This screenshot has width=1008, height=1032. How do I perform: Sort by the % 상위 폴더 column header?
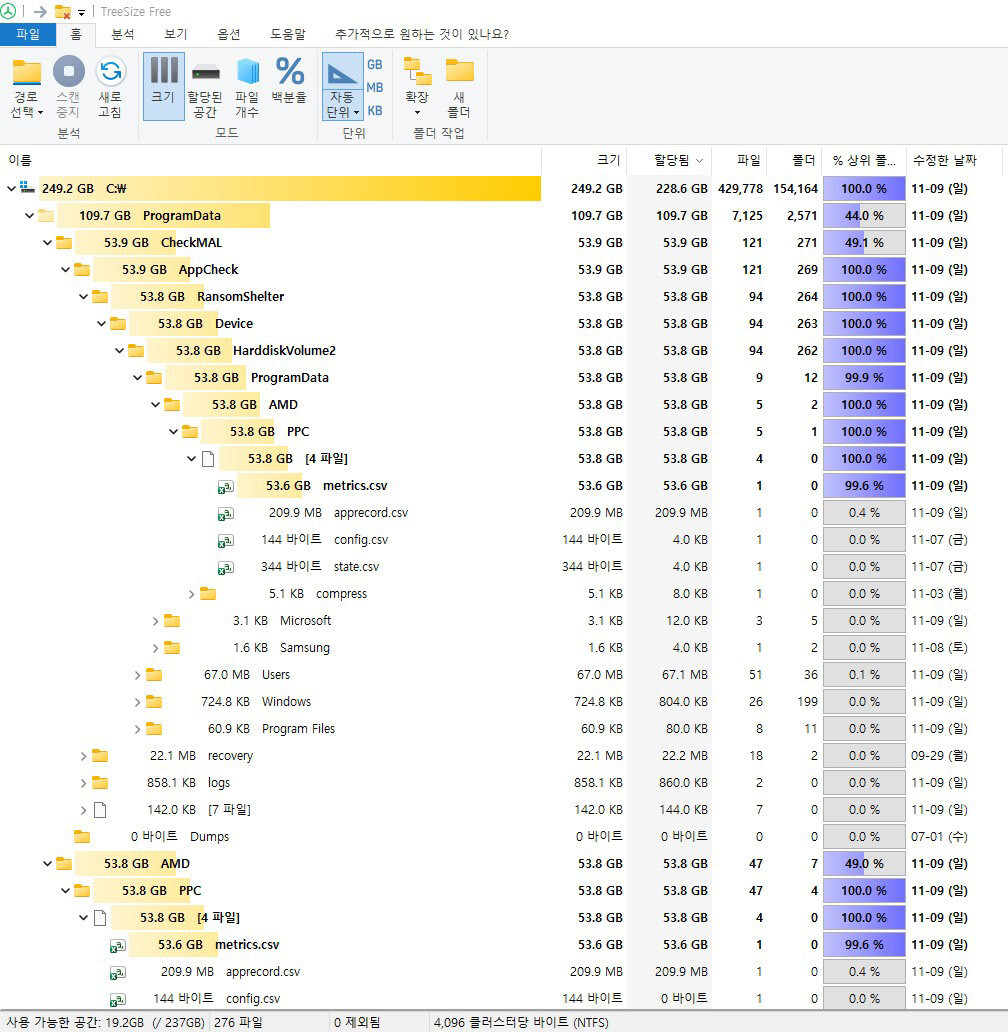[x=864, y=160]
